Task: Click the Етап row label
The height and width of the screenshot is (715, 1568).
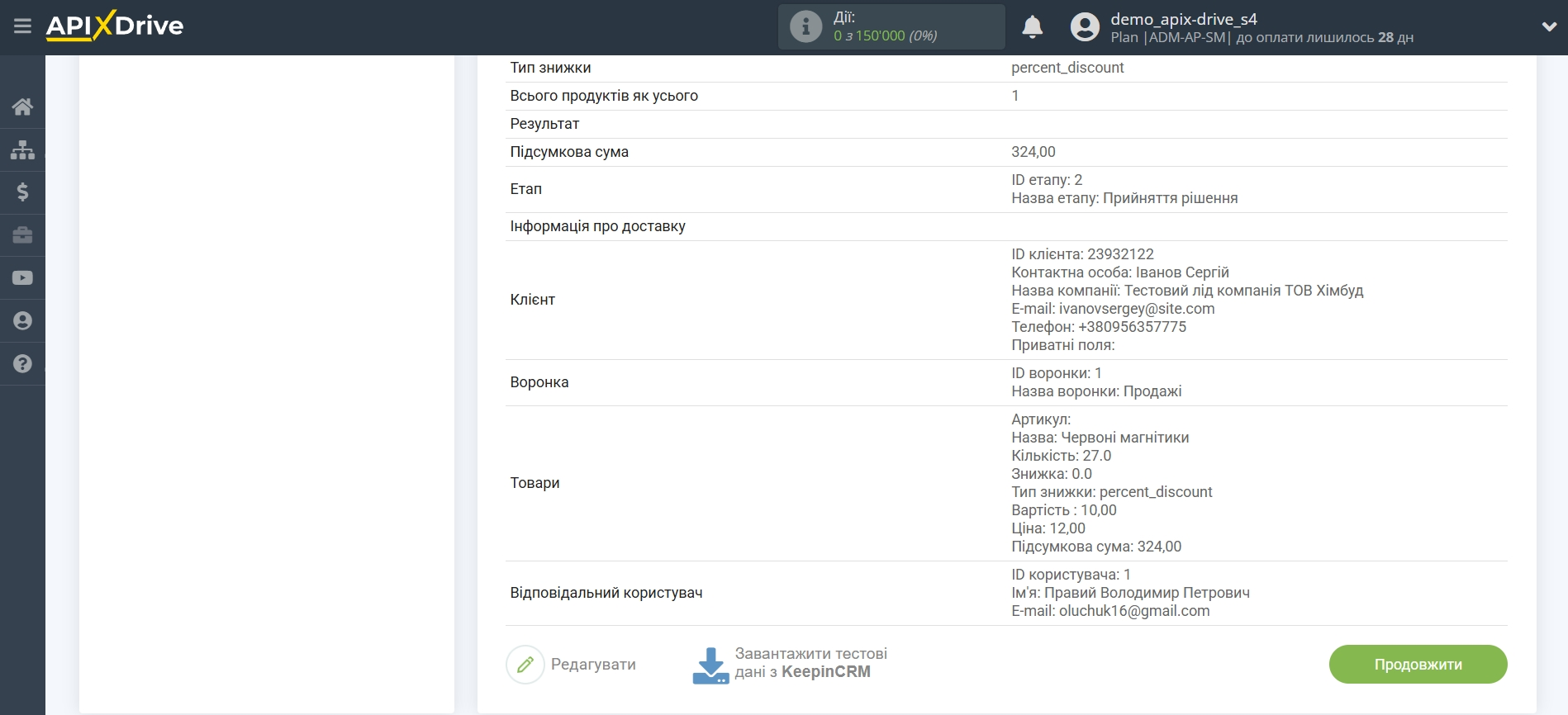Action: pyautogui.click(x=525, y=189)
